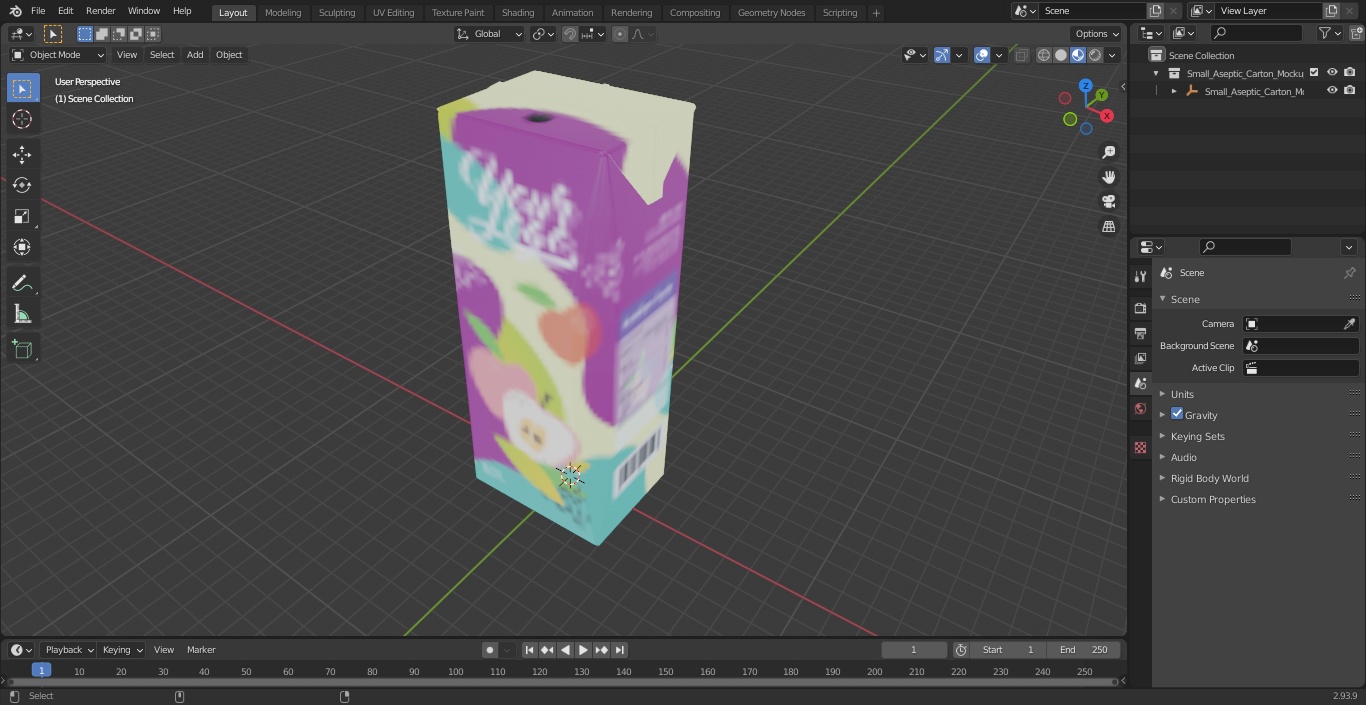The image size is (1366, 705).
Task: Click the zoom view magnifier icon
Action: pos(1108,152)
